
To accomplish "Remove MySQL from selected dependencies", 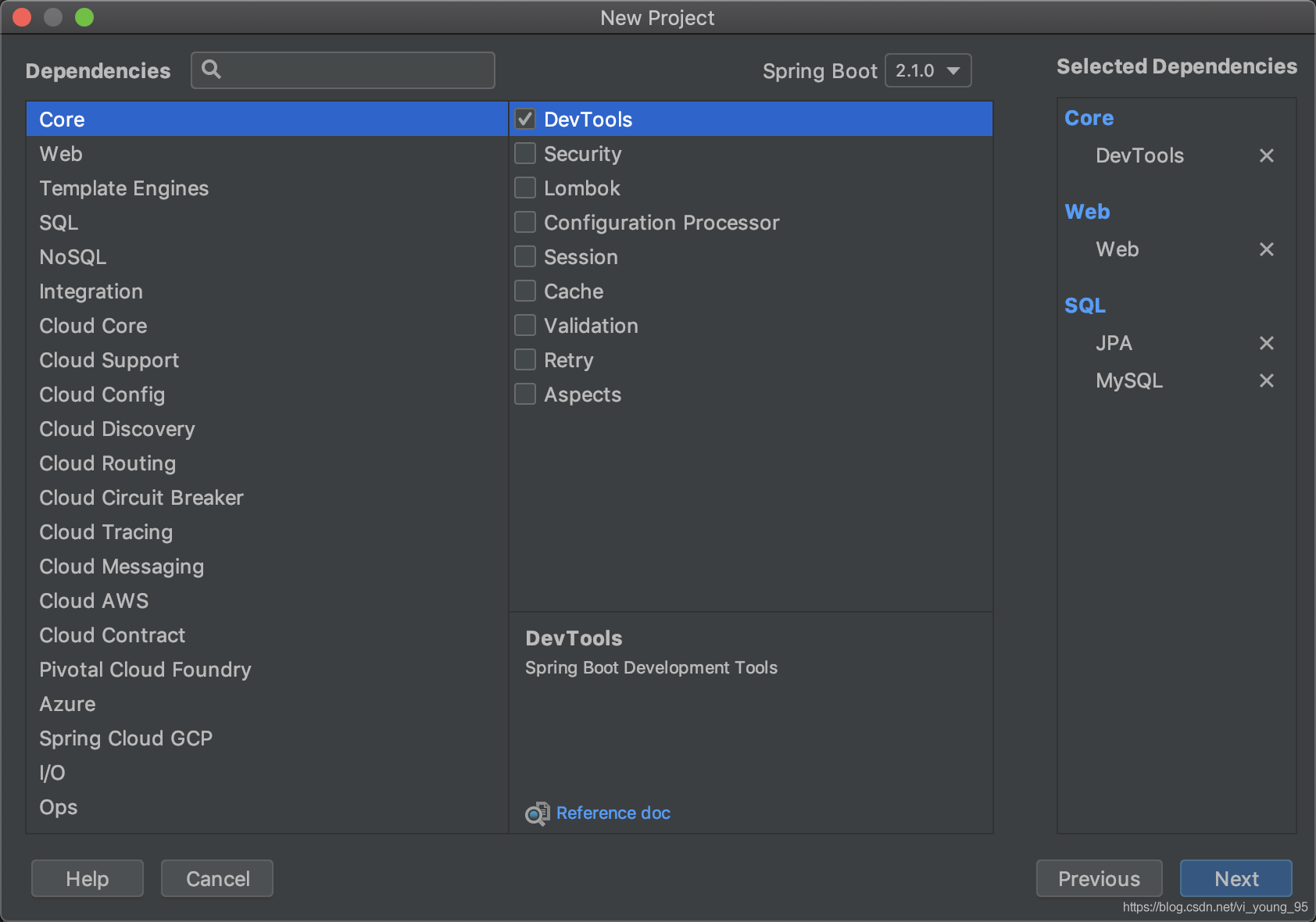I will tap(1267, 381).
